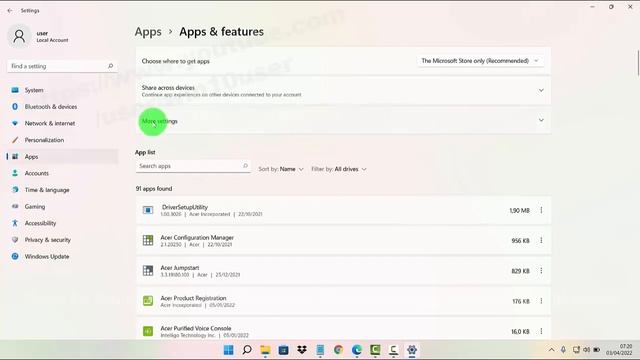Open the taskbar clock and date
The image size is (640, 360).
(x=619, y=350)
